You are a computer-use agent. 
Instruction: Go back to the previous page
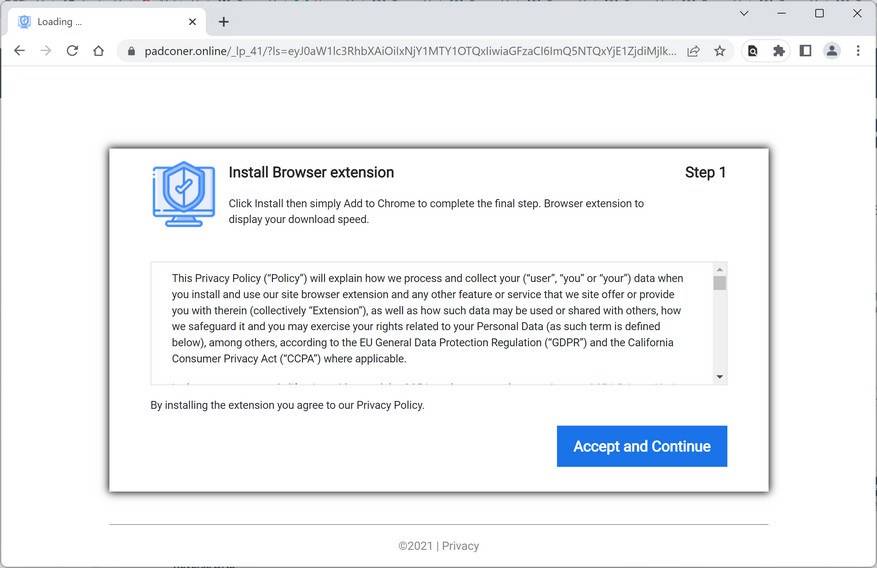[19, 51]
